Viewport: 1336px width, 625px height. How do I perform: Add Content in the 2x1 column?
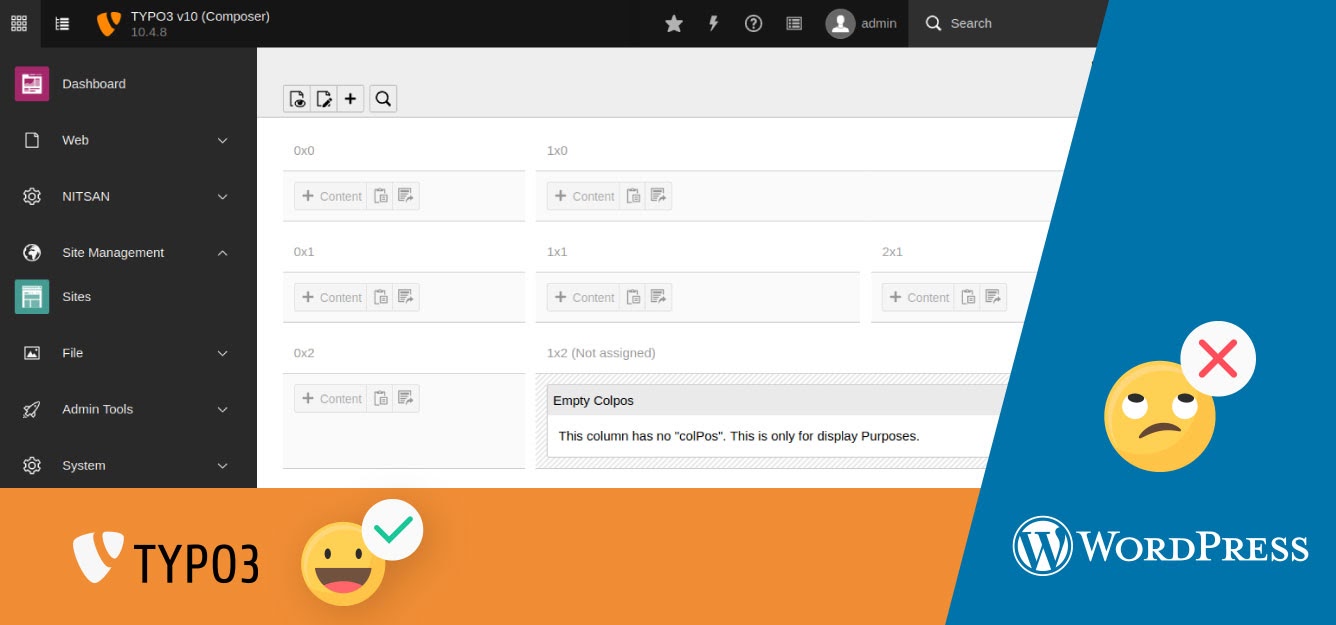pyautogui.click(x=919, y=296)
